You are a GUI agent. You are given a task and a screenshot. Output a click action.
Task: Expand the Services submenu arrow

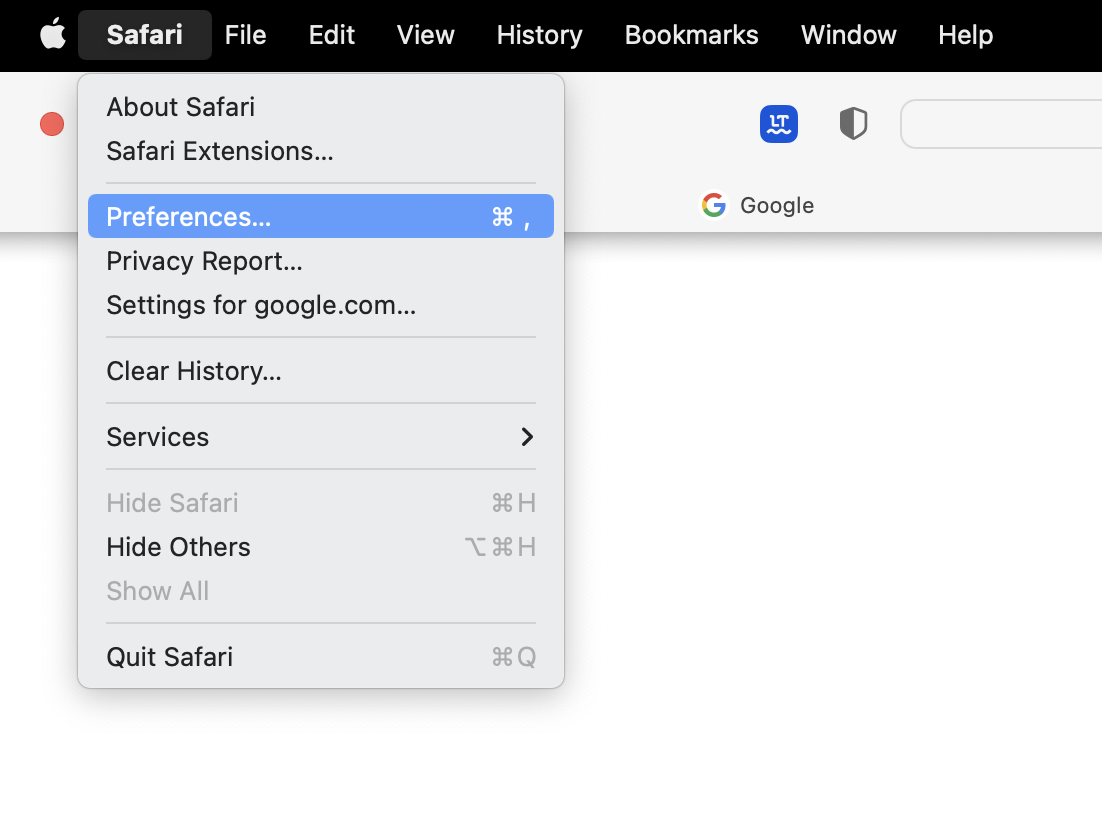(x=527, y=437)
